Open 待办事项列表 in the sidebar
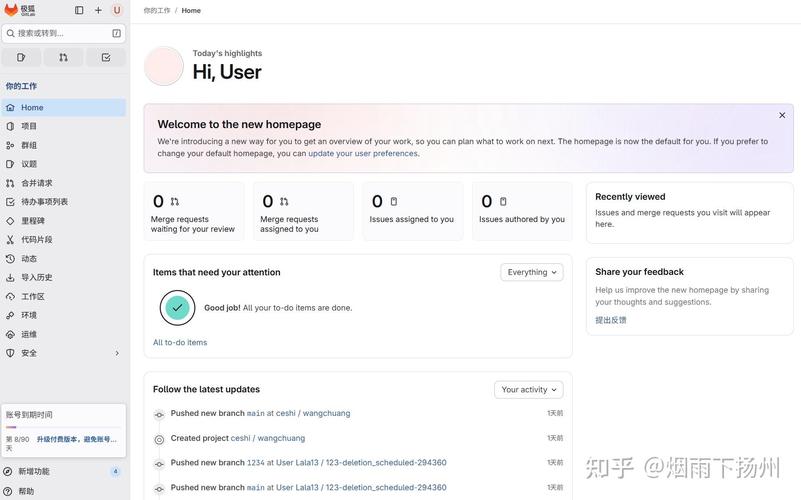The height and width of the screenshot is (500, 801). [64, 202]
